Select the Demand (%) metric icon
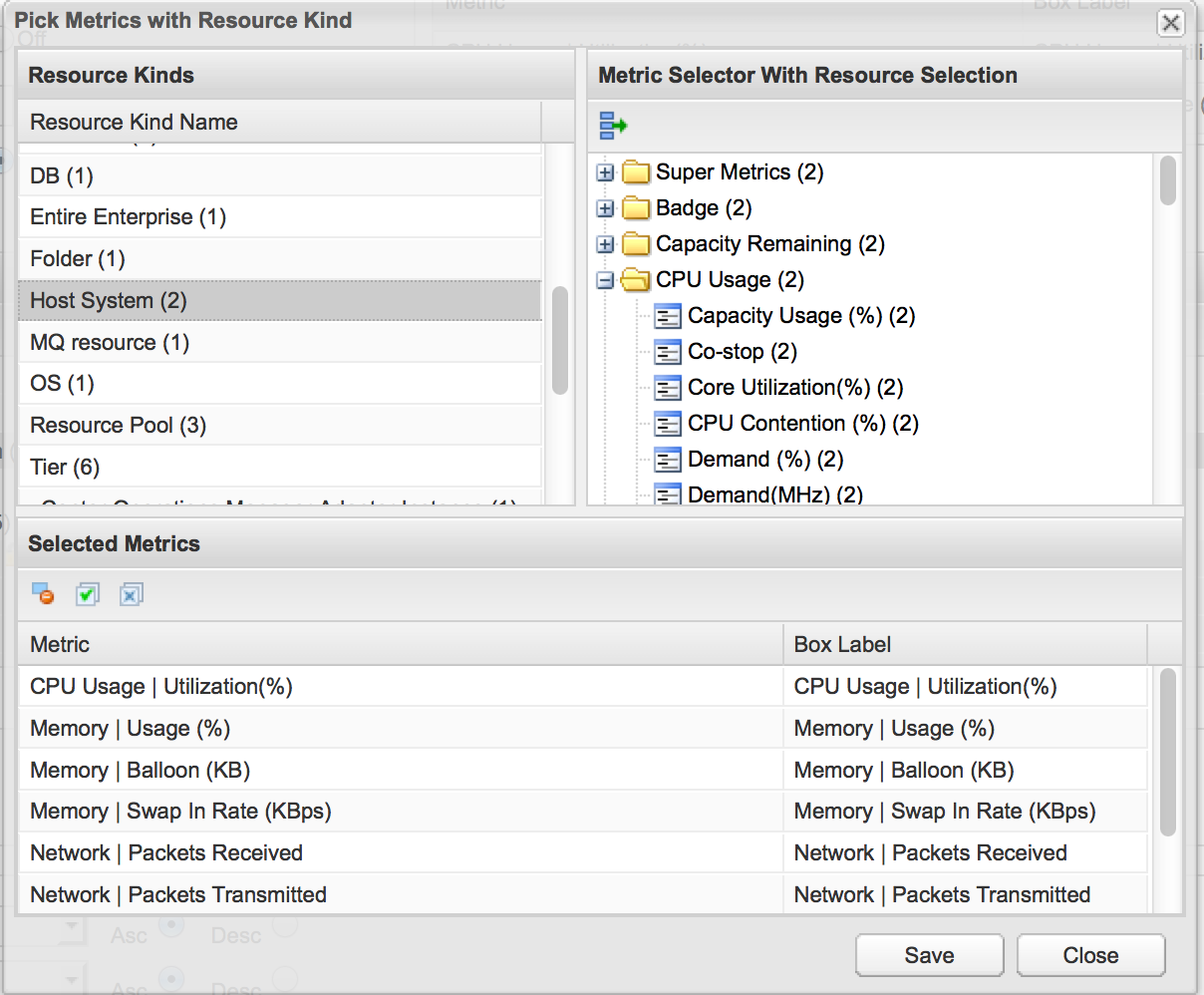Screen dimensions: 1204x995 click(x=668, y=459)
